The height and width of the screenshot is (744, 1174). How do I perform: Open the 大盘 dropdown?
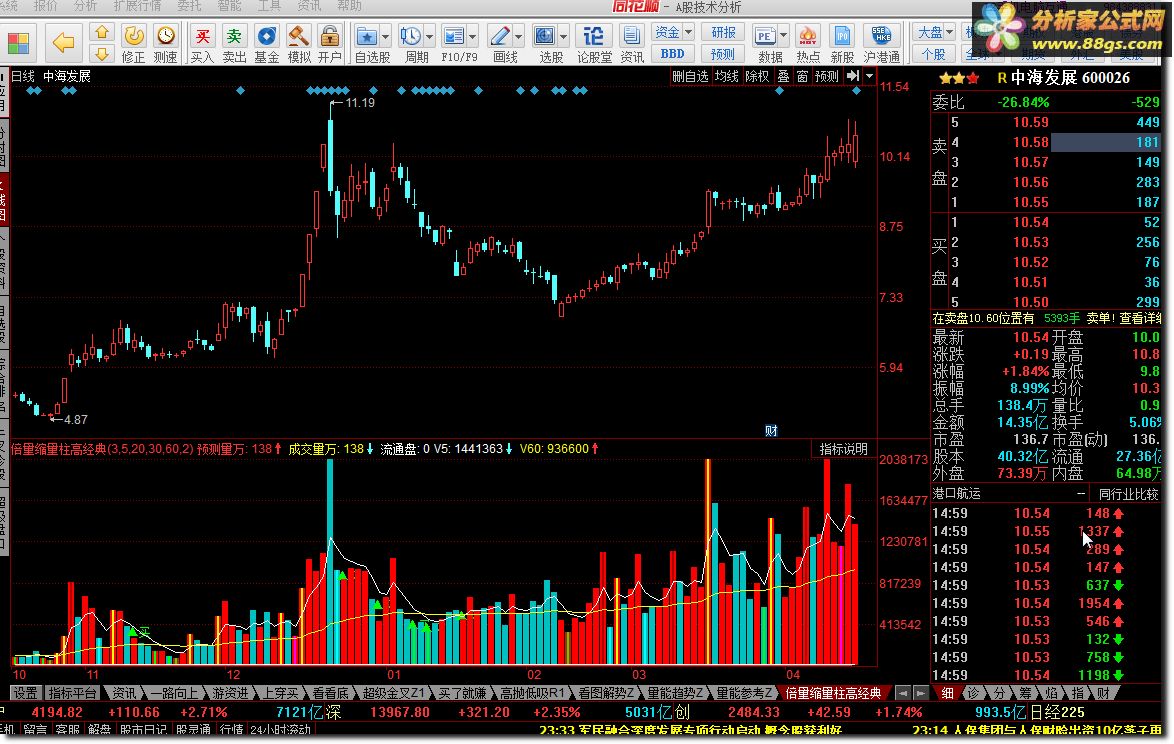click(x=934, y=32)
